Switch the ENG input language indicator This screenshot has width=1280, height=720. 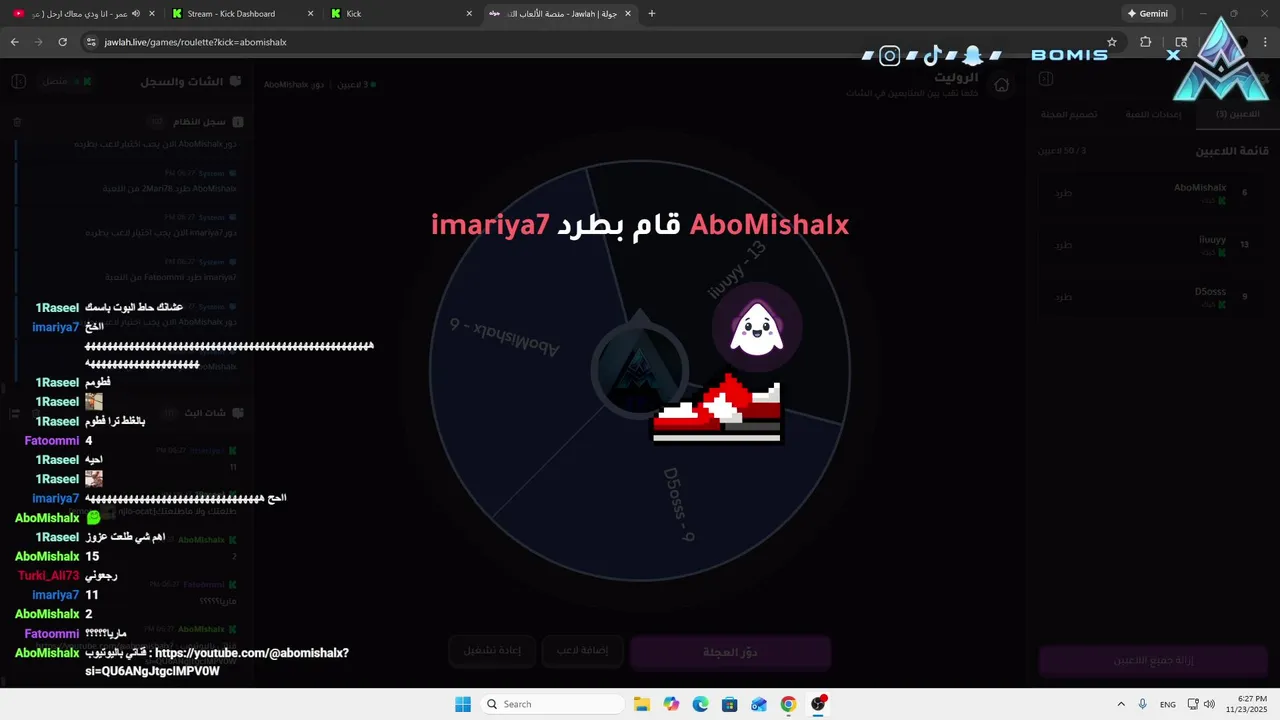(1167, 704)
